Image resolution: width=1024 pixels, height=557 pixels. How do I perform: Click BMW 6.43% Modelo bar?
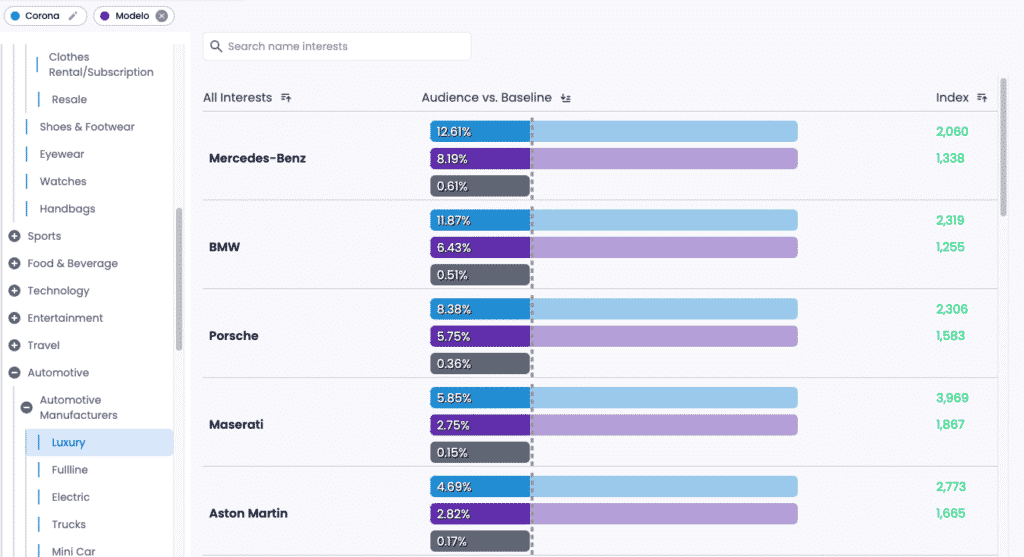pyautogui.click(x=614, y=247)
